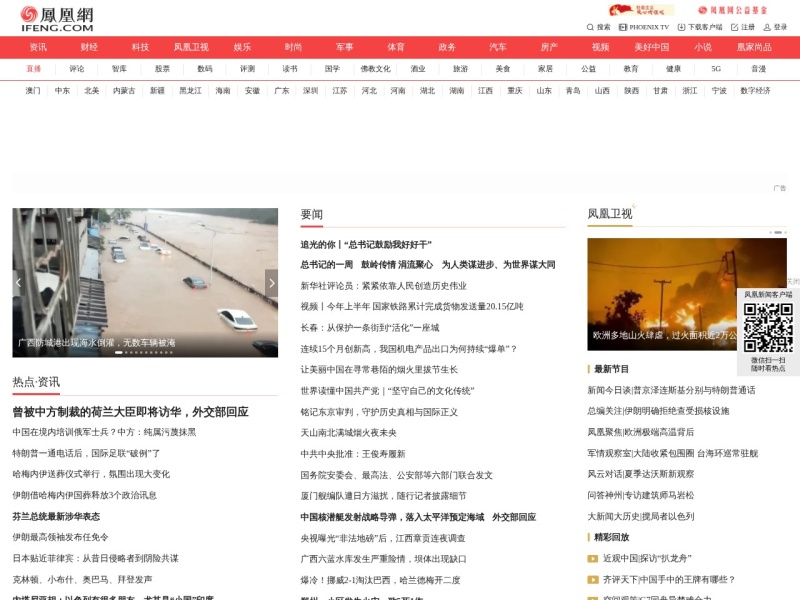Open 中国在境内培训俄军士兵 article
The width and height of the screenshot is (800, 600).
point(104,432)
